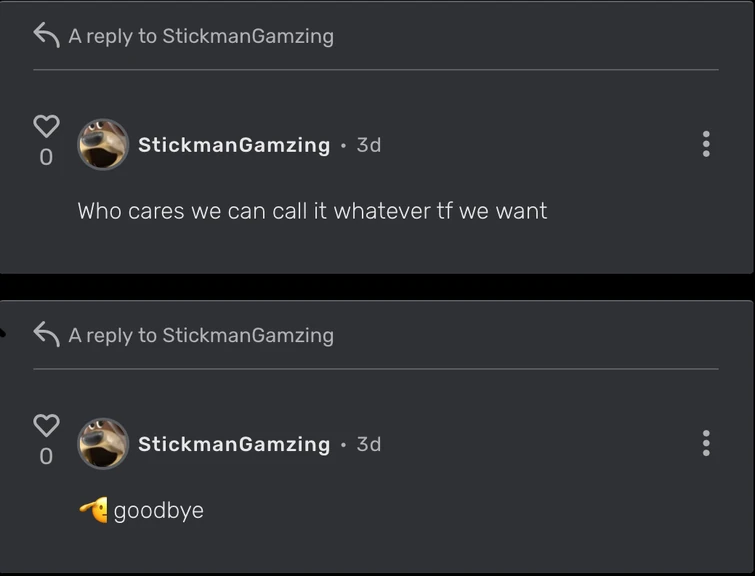Screen dimensions: 755x576
Task: Follow bottom 'A reply to StickmanGamzing' link
Action: (x=201, y=336)
